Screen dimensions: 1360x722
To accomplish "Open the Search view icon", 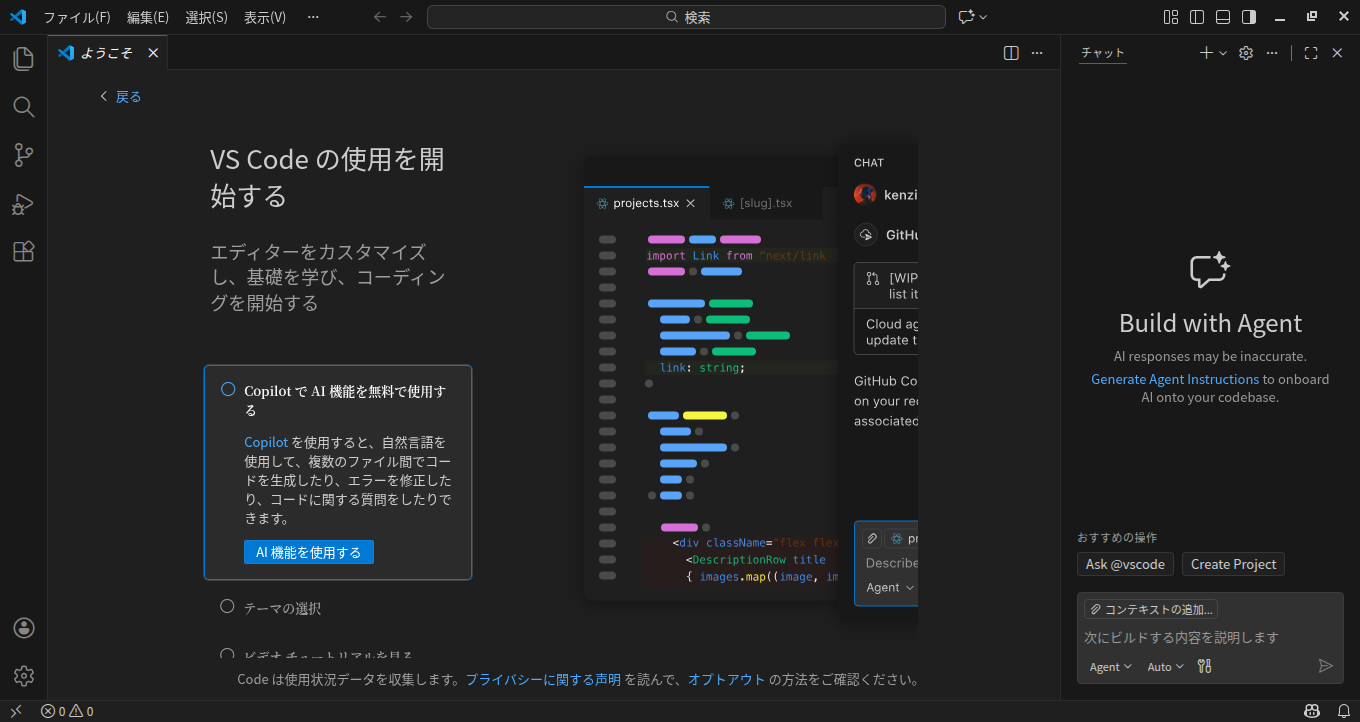I will [23, 107].
